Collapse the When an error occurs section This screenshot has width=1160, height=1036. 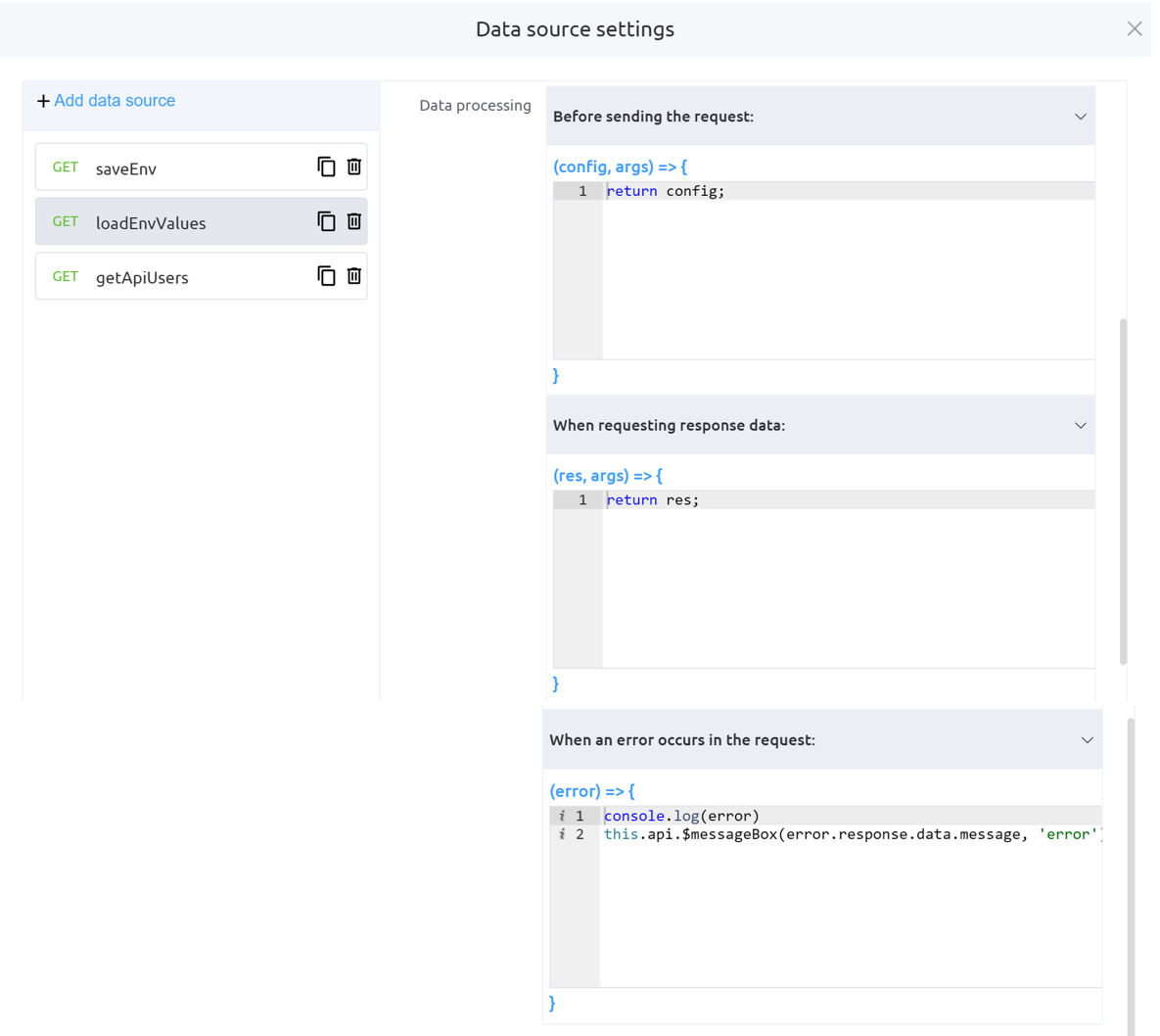[1087, 740]
